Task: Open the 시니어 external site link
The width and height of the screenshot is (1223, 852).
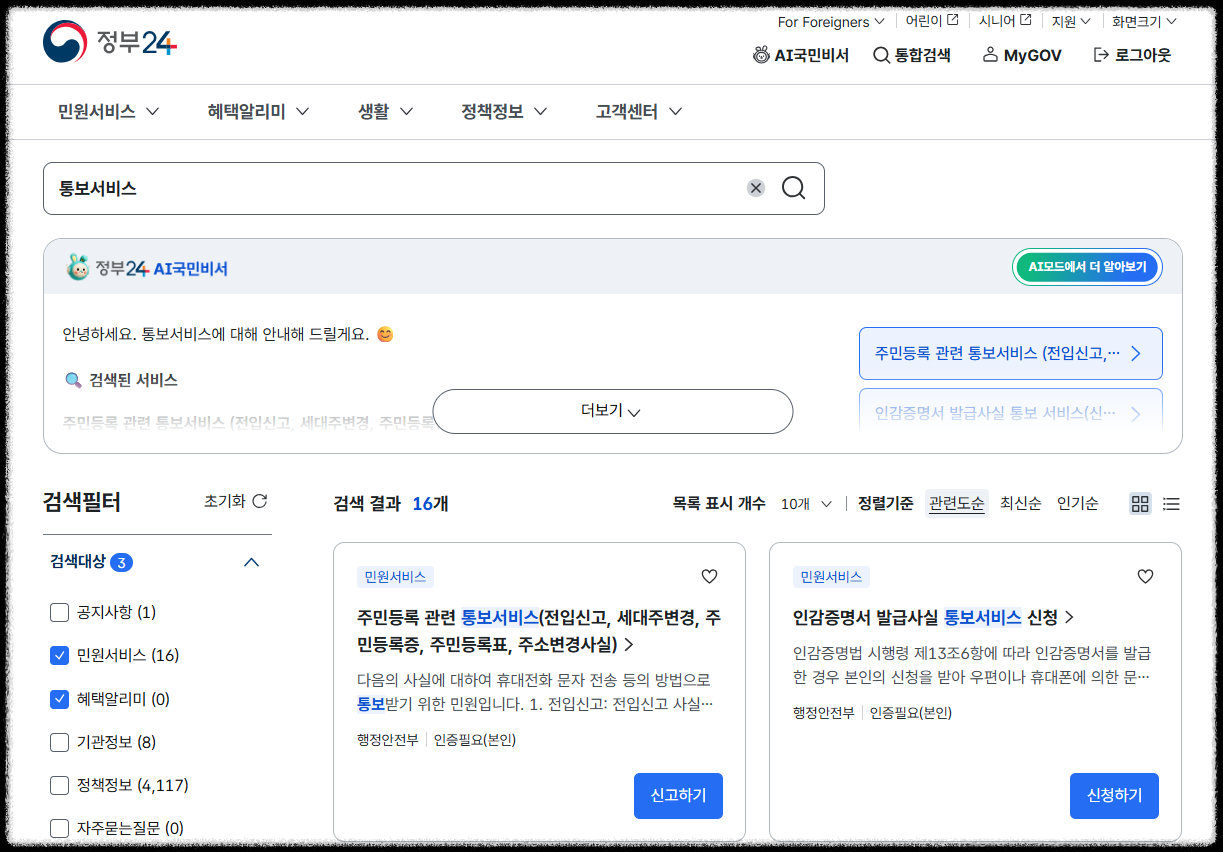Action: point(1005,20)
